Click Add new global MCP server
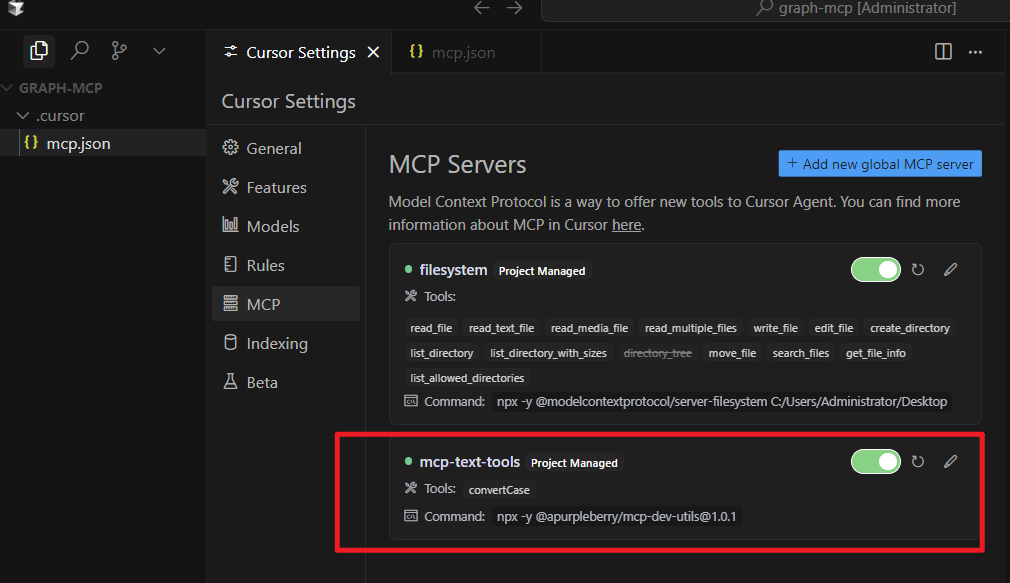This screenshot has height=583, width=1010. point(880,164)
